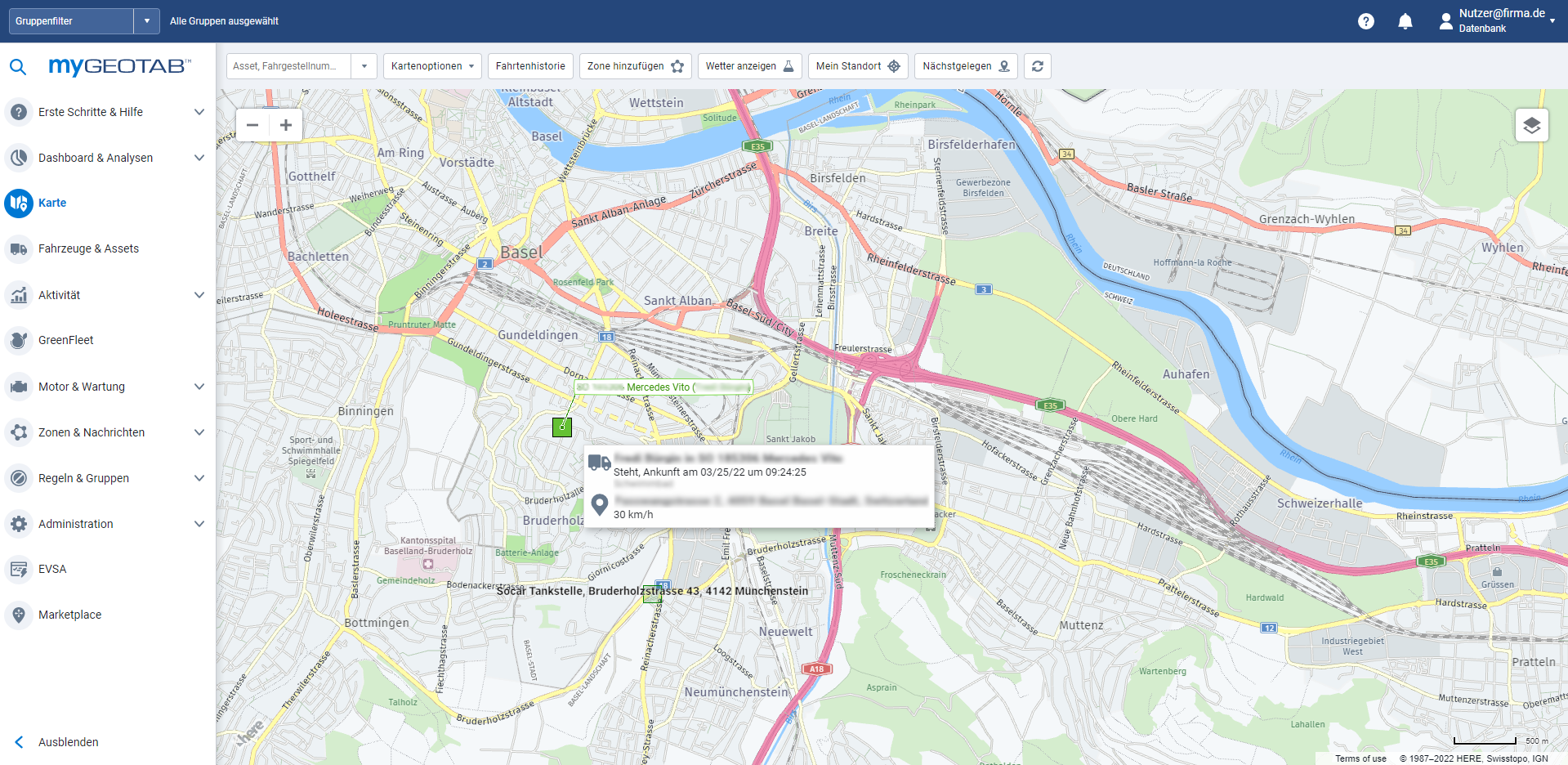Toggle Wetter anzeigen weather display
Image resolution: width=1568 pixels, height=765 pixels.
749,66
